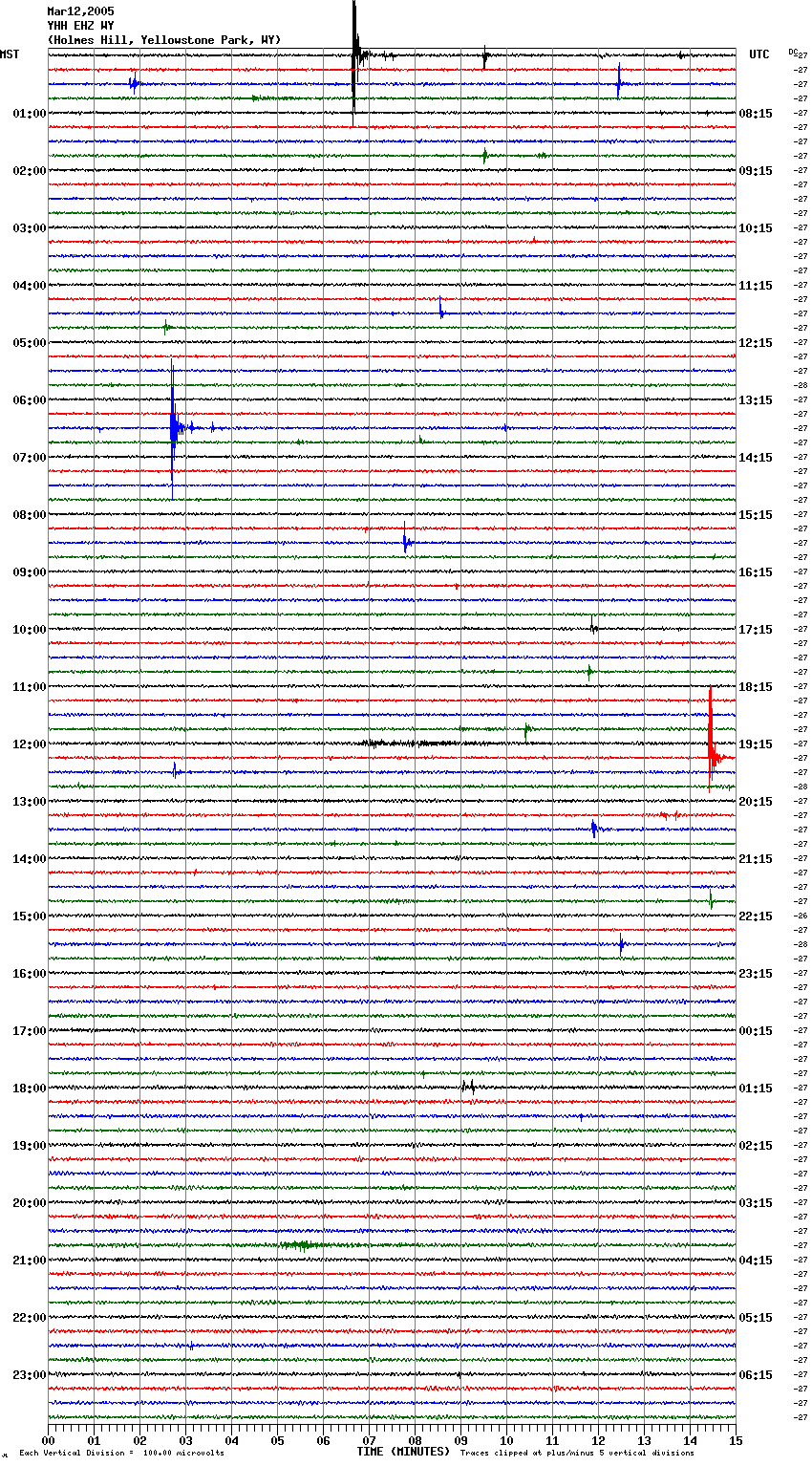Select the 22:00 MST time label

[29, 1318]
